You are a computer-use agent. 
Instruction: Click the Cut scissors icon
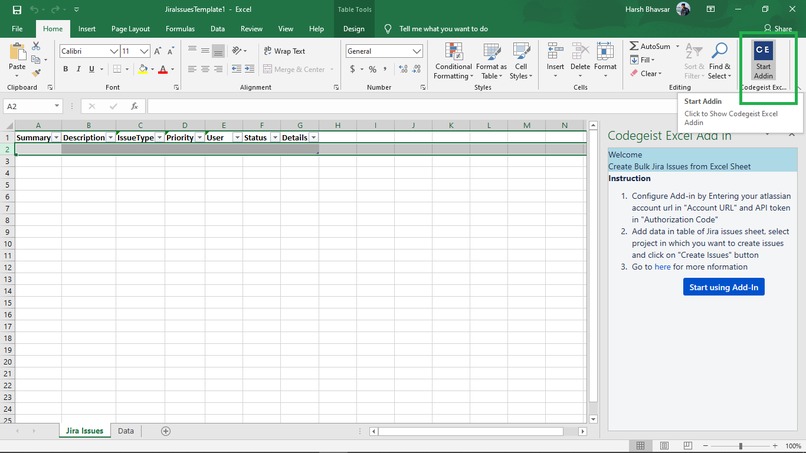point(36,46)
